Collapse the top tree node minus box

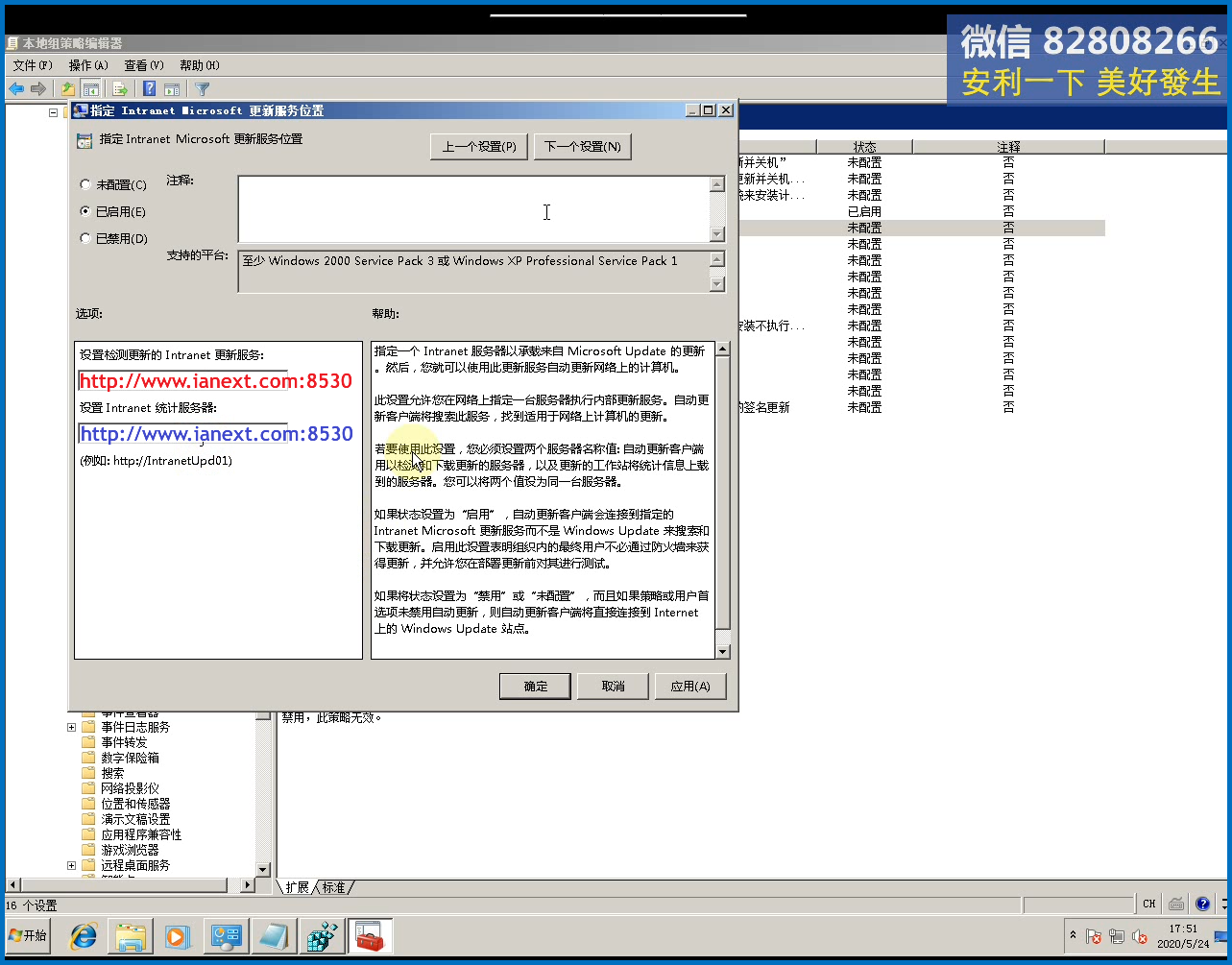tap(54, 112)
